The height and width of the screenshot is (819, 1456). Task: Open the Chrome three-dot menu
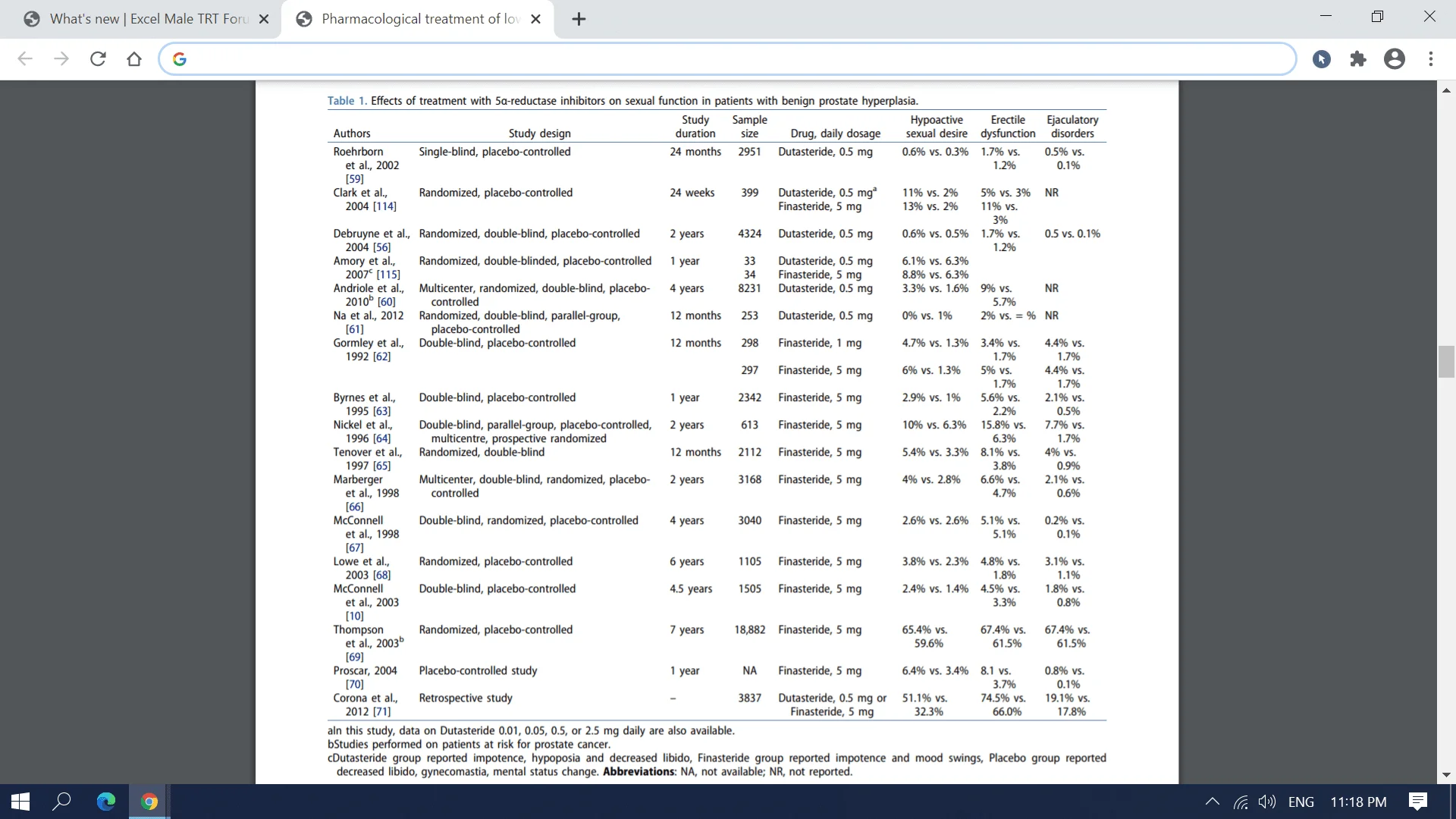[x=1431, y=59]
